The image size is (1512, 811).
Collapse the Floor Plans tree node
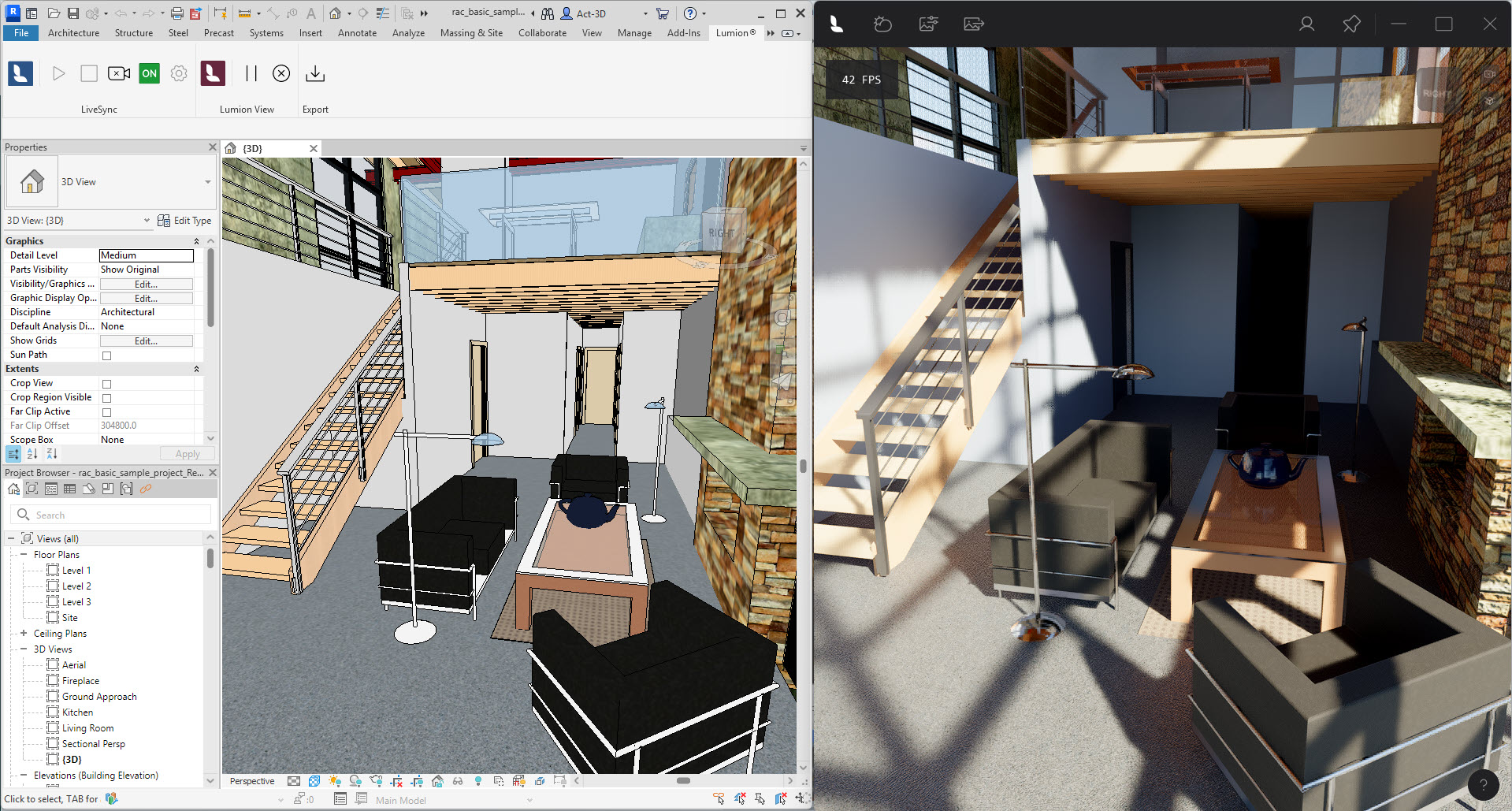23,554
